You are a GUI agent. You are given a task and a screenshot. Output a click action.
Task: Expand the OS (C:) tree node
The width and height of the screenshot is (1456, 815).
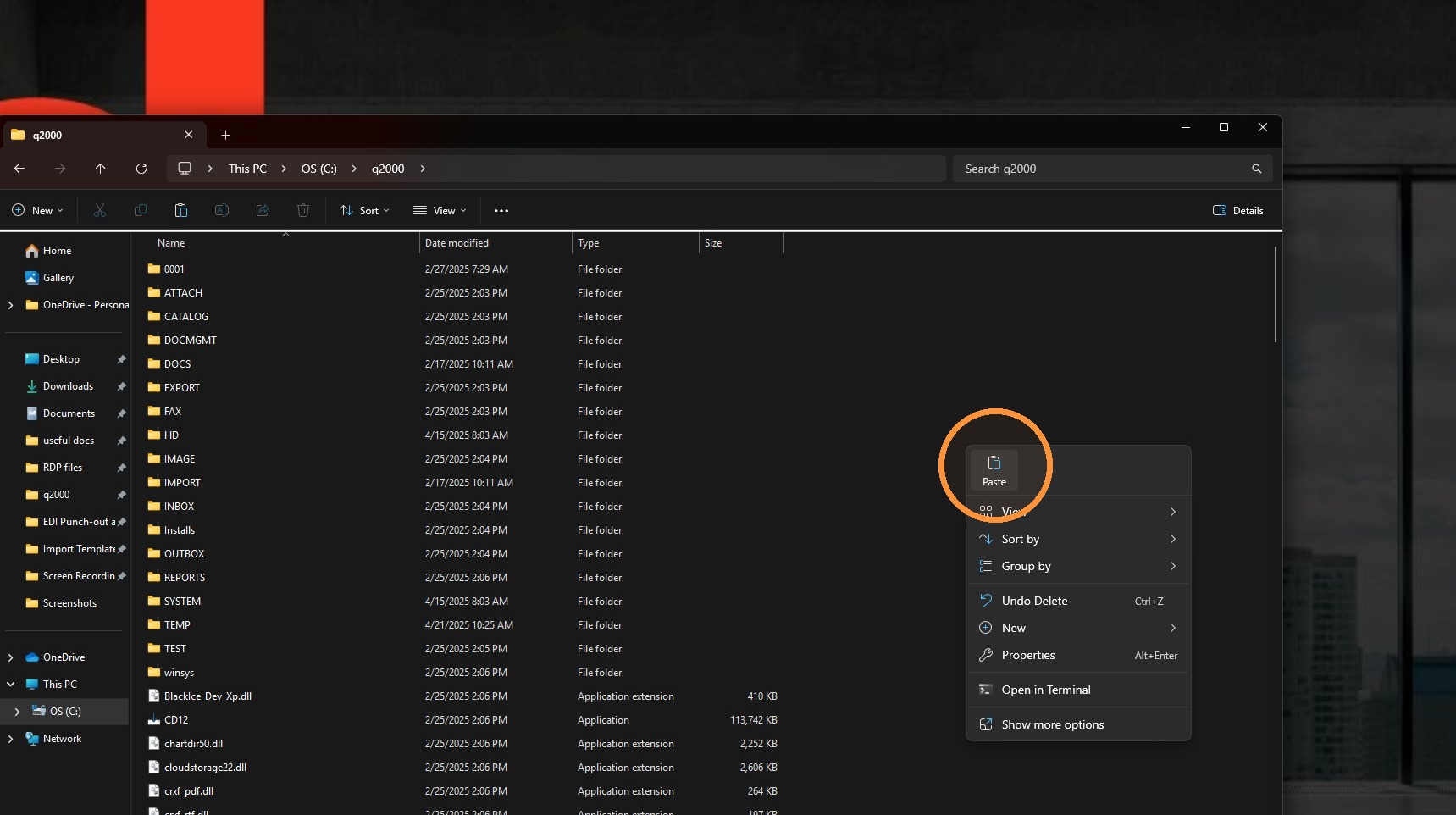[17, 712]
